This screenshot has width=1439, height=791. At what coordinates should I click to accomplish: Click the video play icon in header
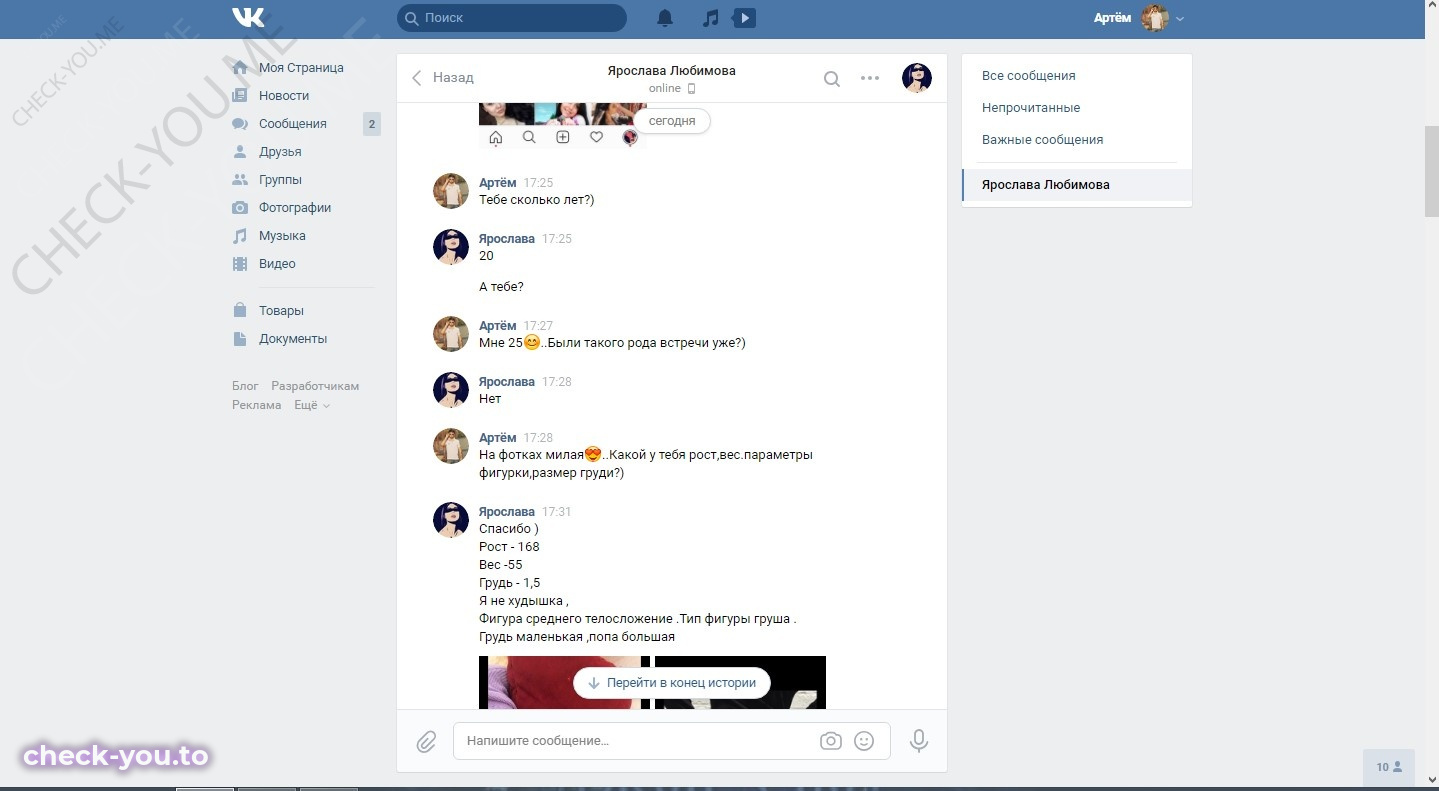click(744, 18)
